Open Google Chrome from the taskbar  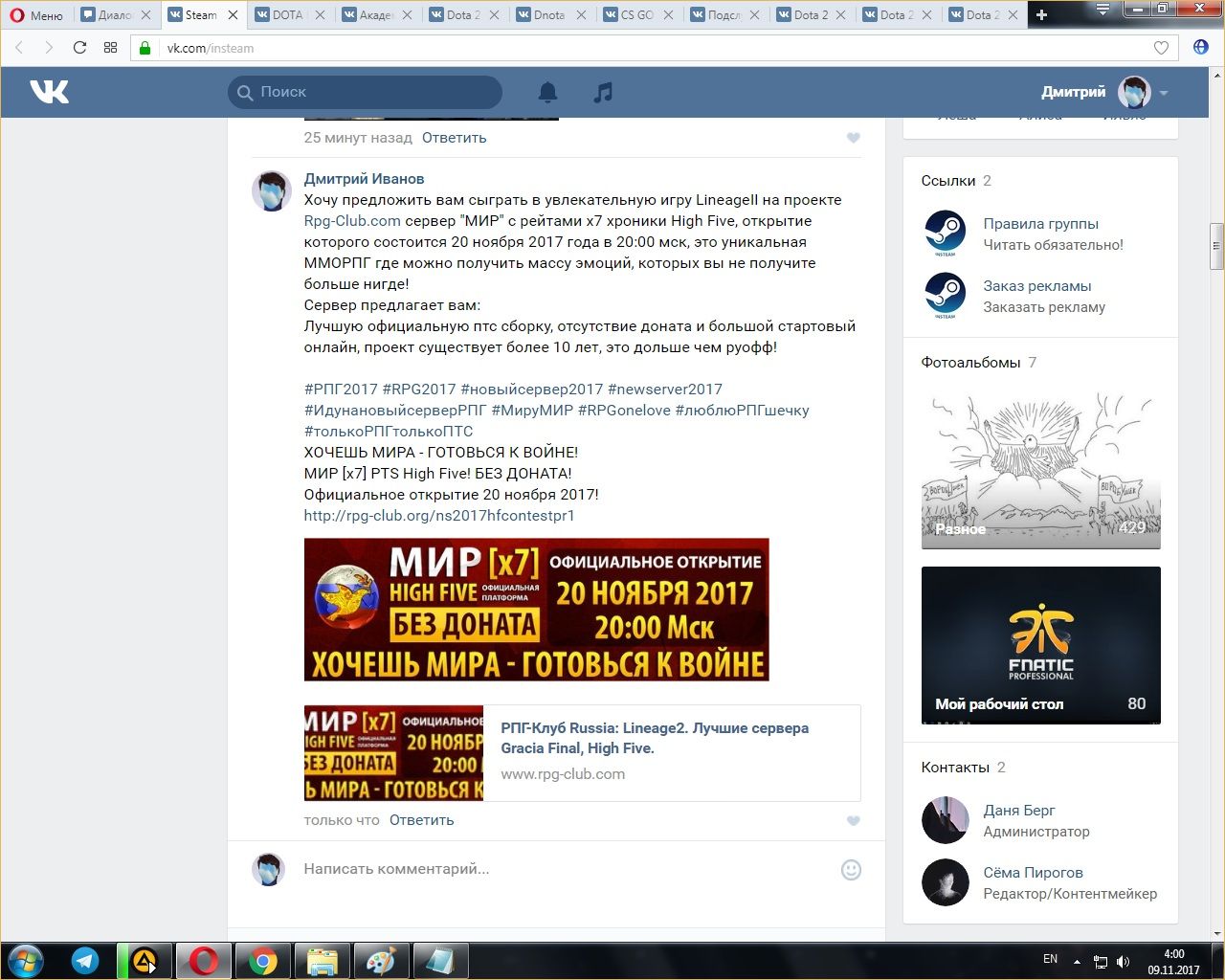[263, 961]
